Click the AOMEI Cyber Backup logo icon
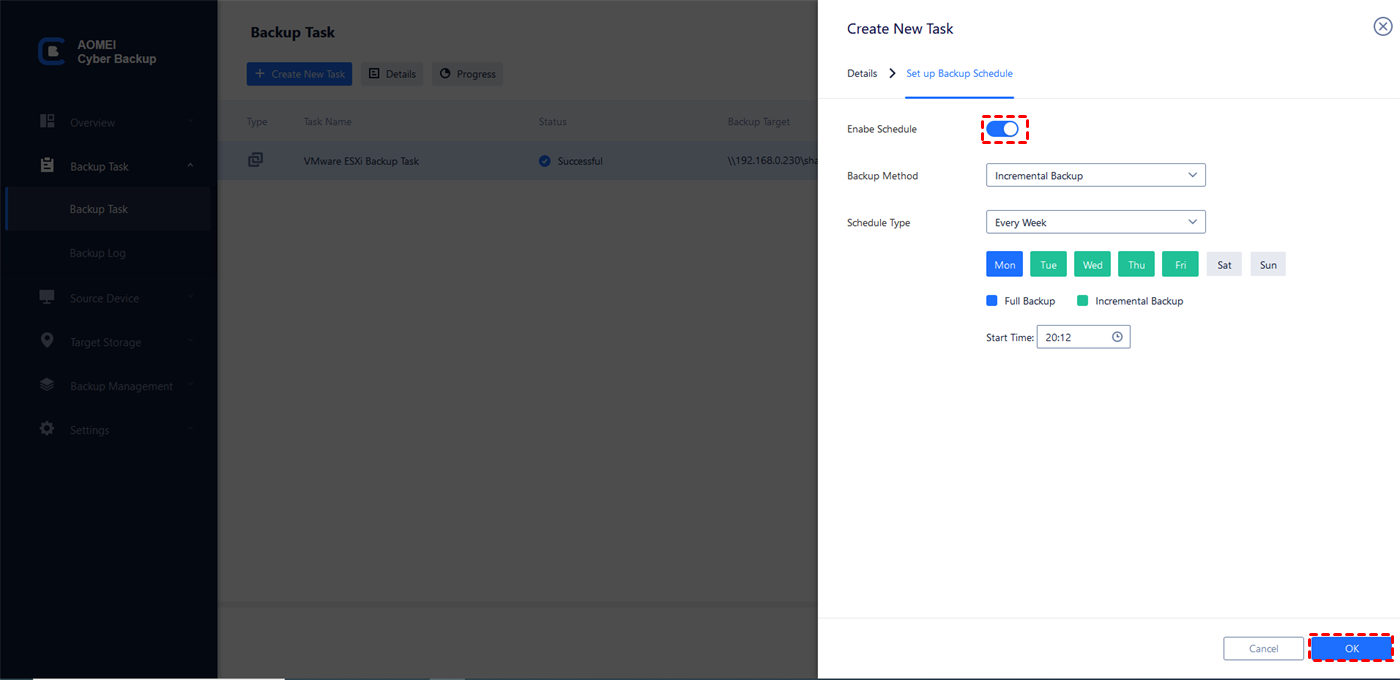The width and height of the screenshot is (1400, 680). pyautogui.click(x=51, y=52)
